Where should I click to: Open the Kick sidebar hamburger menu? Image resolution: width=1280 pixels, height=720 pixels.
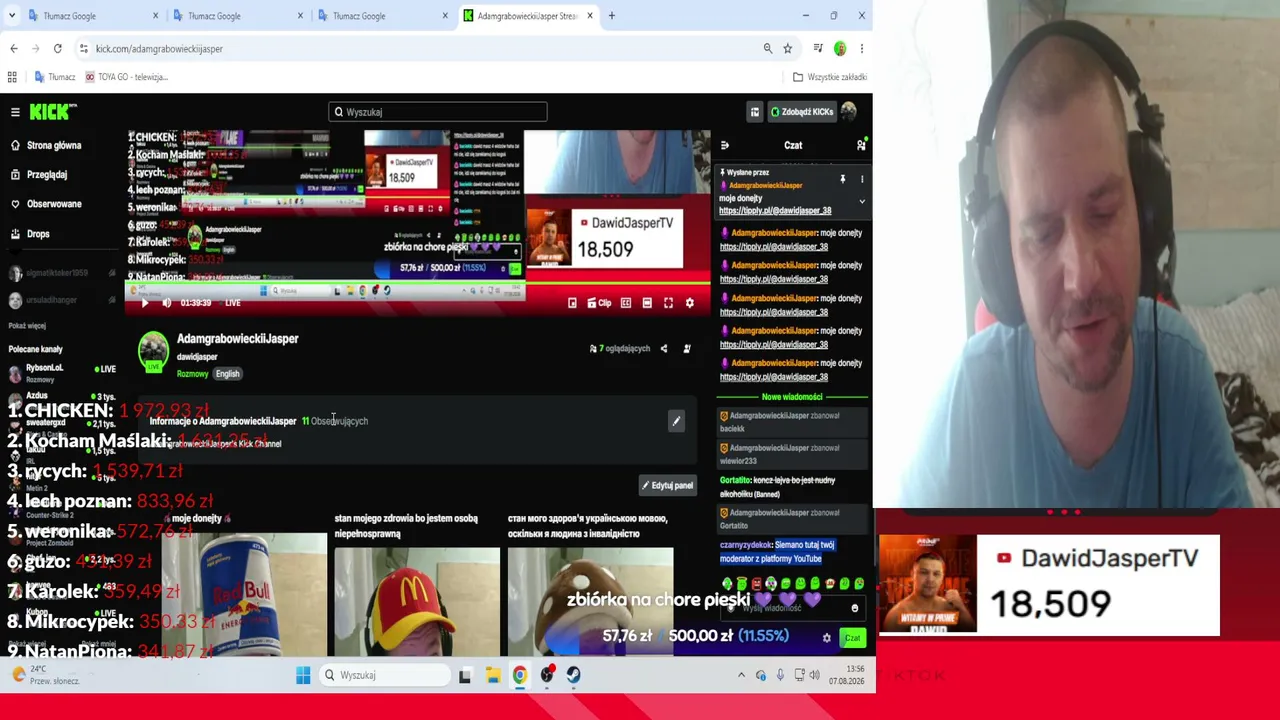coord(15,112)
